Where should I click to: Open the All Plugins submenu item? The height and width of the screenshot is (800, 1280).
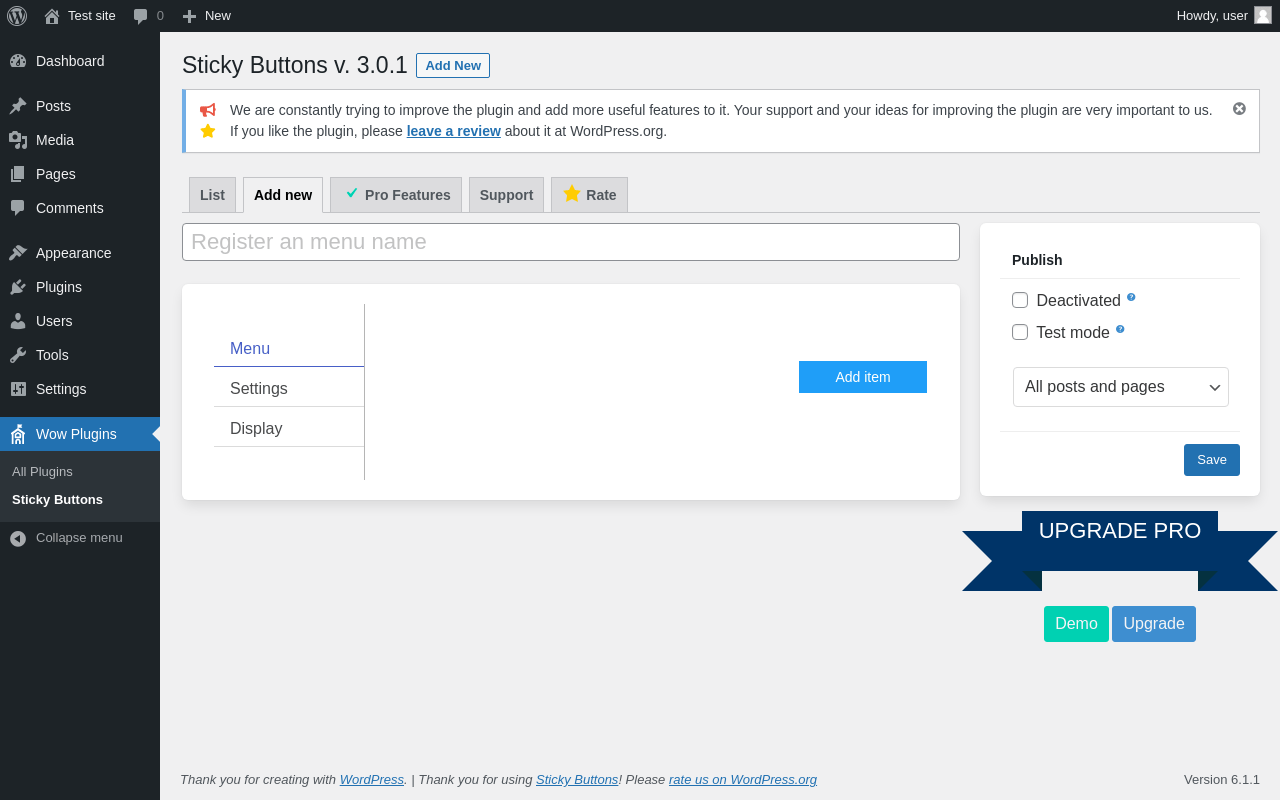(x=42, y=472)
